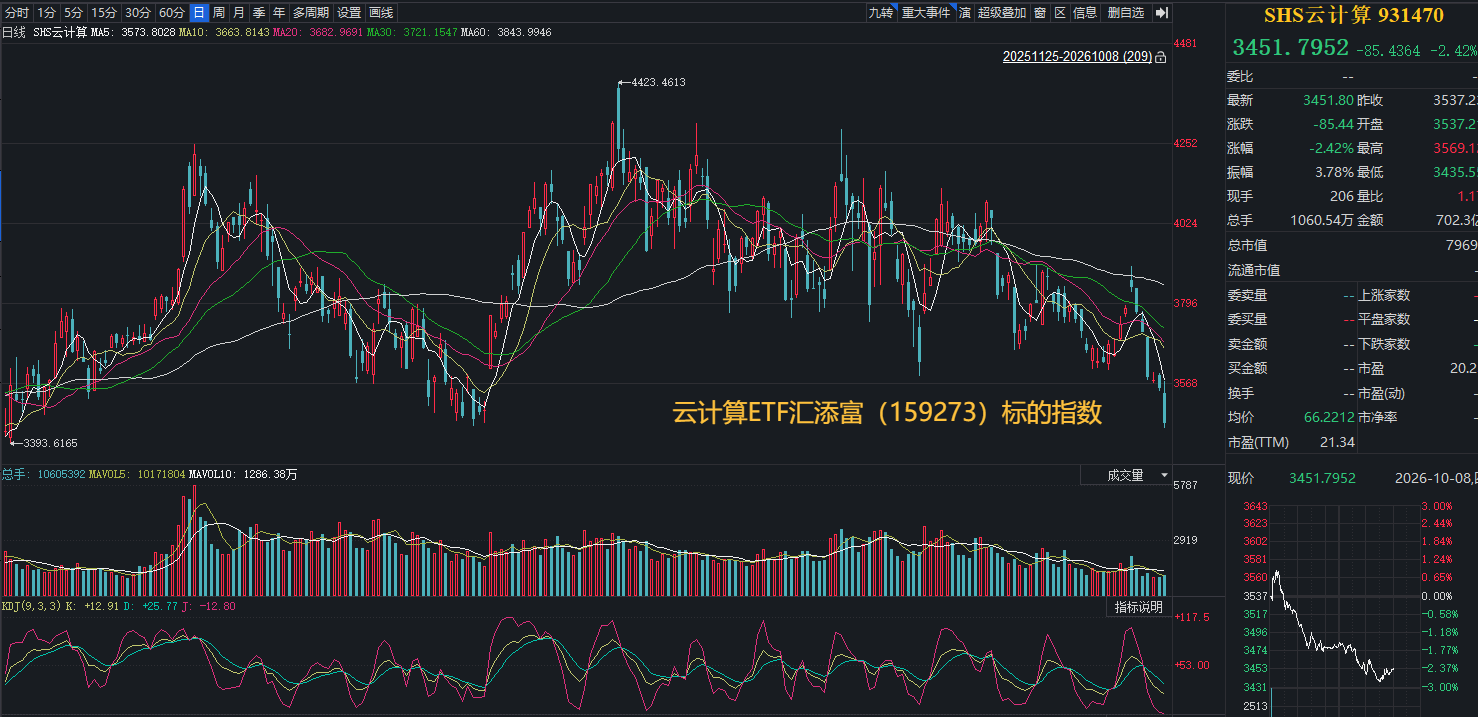The width and height of the screenshot is (1478, 717).
Task: Toggle 重大事件 major events overlay
Action: point(926,13)
